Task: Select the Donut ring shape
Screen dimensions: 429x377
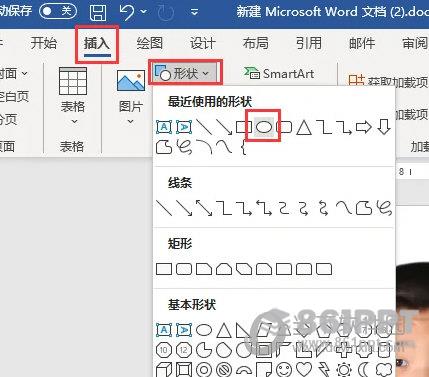Action: (204, 370)
